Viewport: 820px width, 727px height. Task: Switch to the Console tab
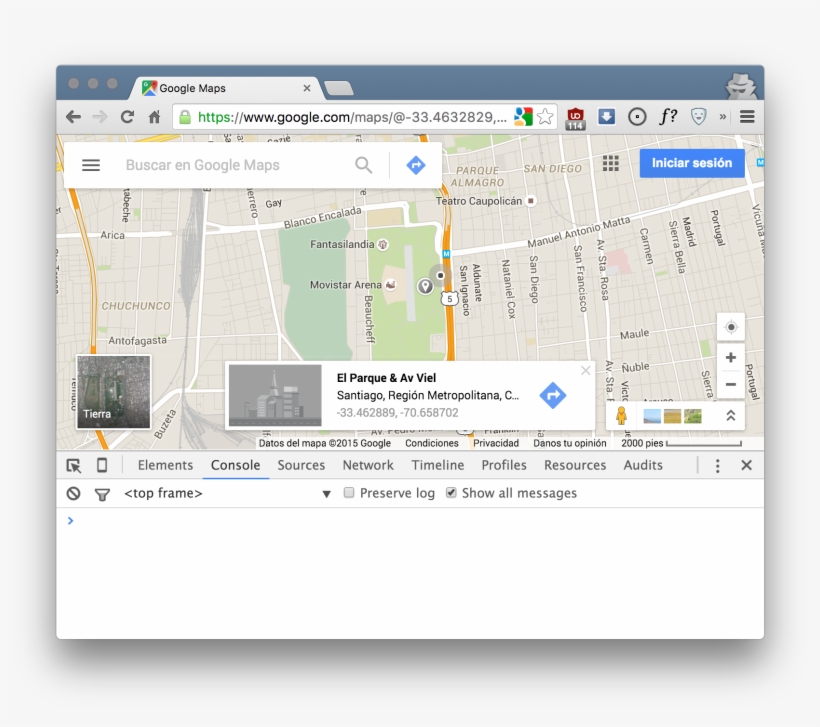pyautogui.click(x=235, y=465)
